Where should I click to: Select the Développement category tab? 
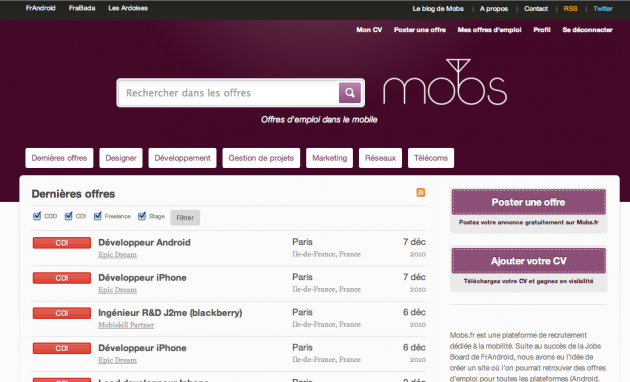click(182, 158)
